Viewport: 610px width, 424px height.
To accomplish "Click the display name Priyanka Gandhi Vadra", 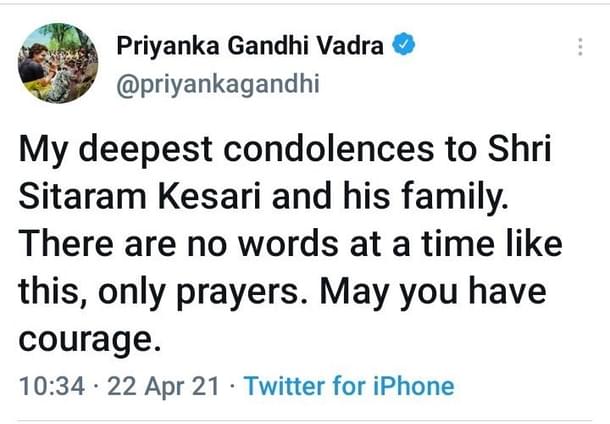I will point(250,46).
